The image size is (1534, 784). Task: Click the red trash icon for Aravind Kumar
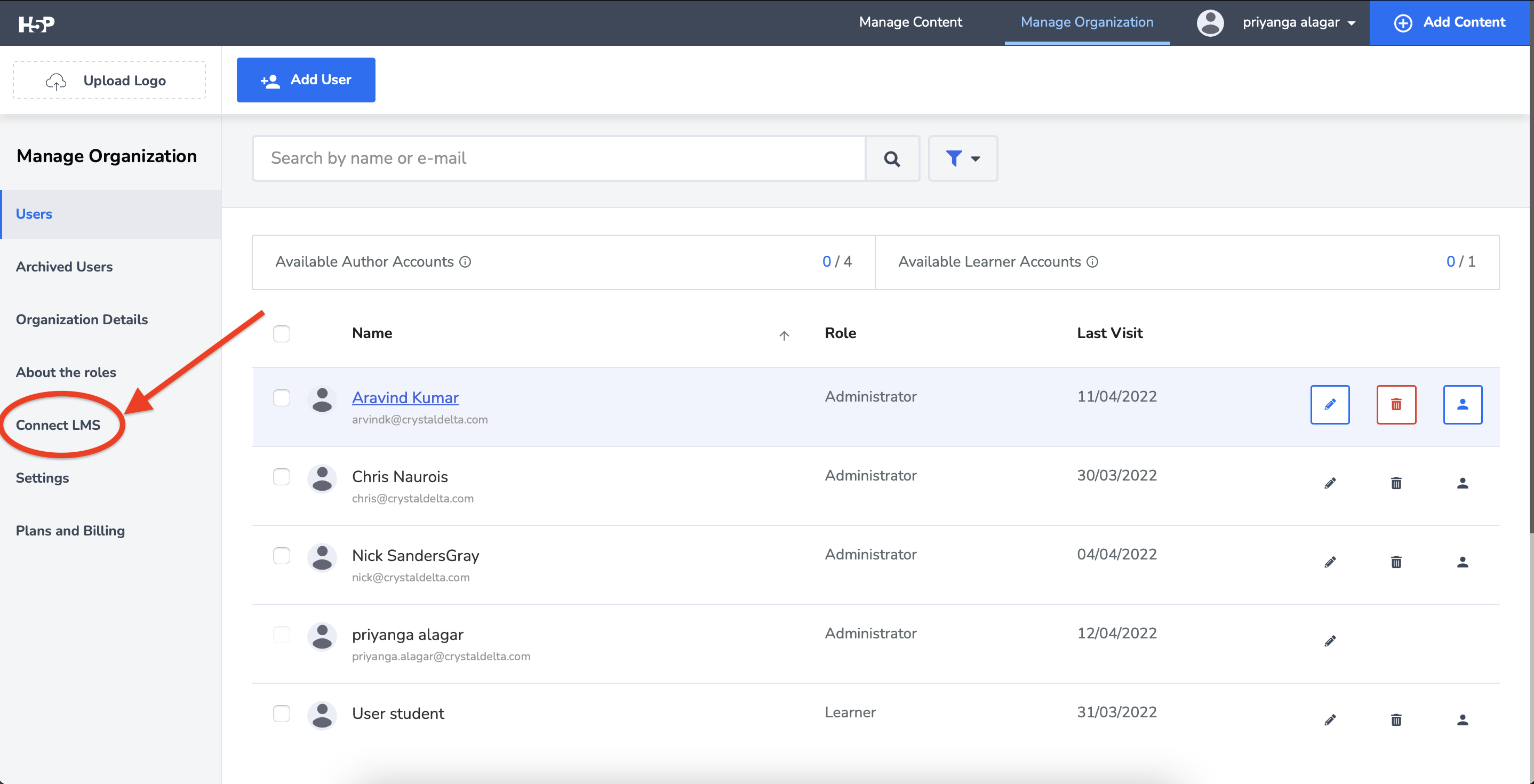click(x=1396, y=405)
